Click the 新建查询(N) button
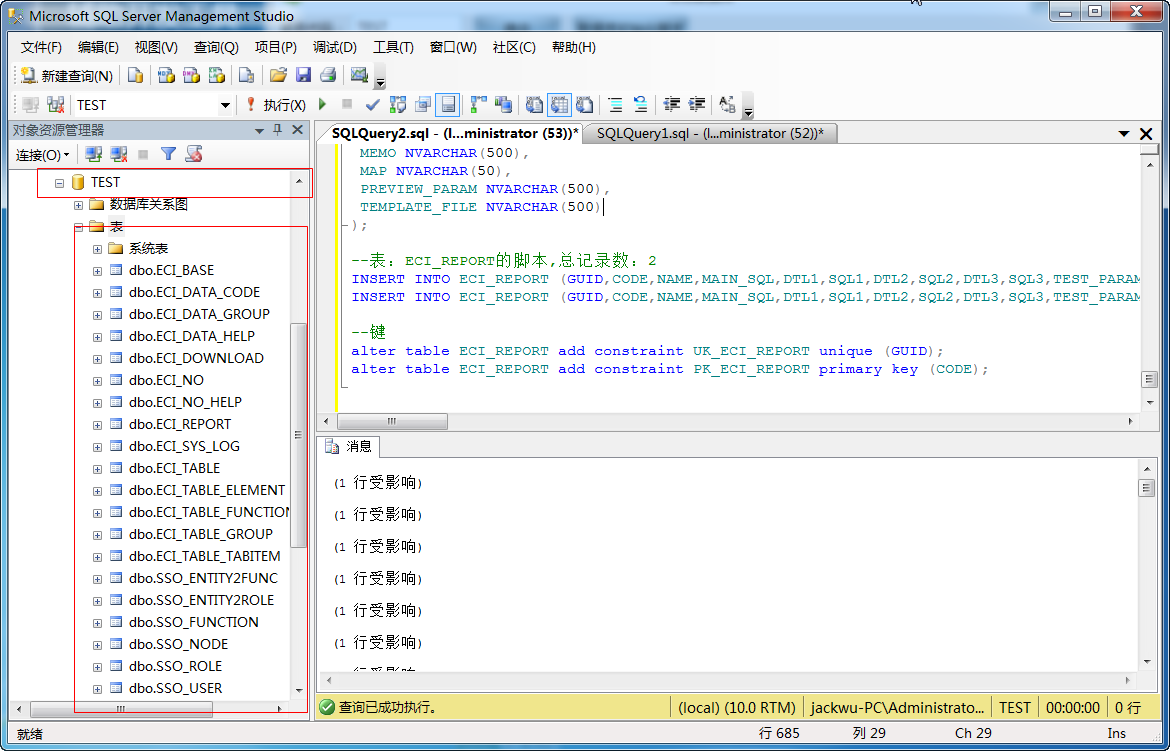This screenshot has height=751, width=1170. (x=66, y=75)
